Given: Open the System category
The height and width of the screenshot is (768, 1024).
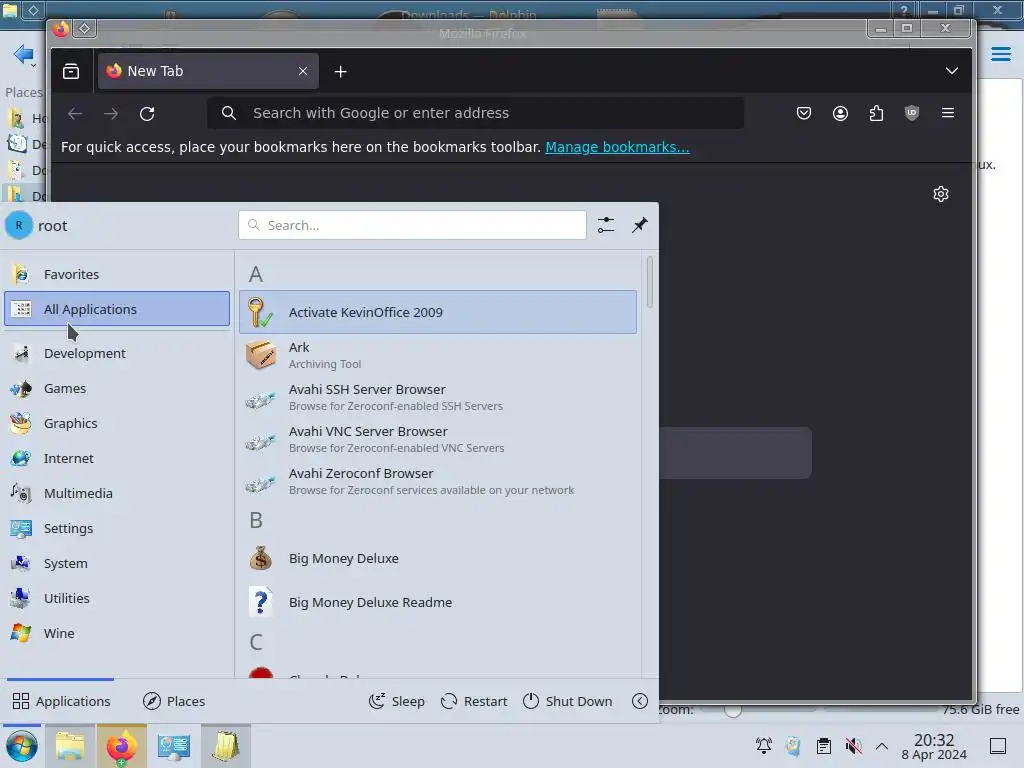Looking at the screenshot, I should point(117,563).
